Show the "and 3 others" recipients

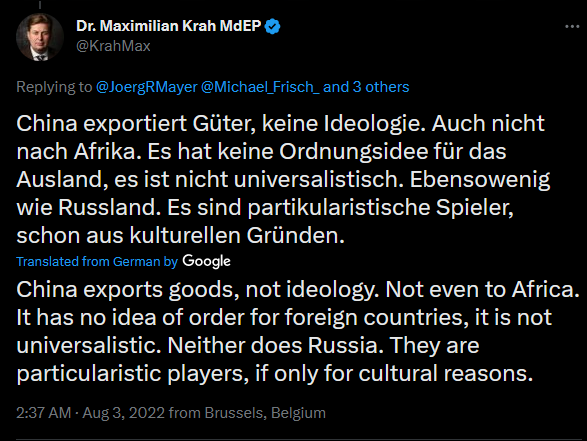pyautogui.click(x=366, y=87)
